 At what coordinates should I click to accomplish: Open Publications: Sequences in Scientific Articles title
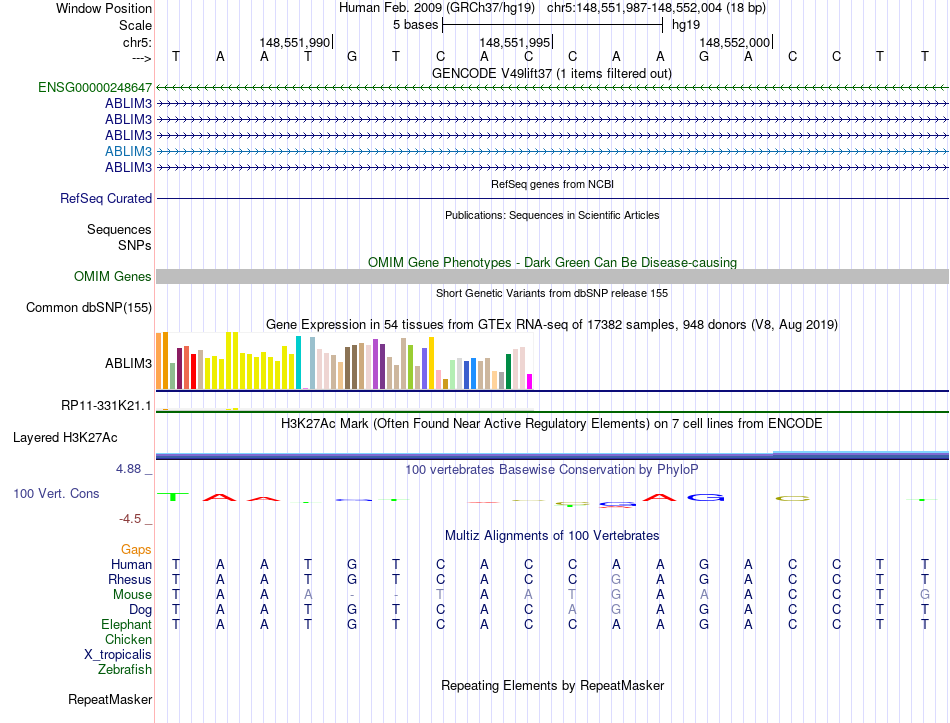point(552,215)
